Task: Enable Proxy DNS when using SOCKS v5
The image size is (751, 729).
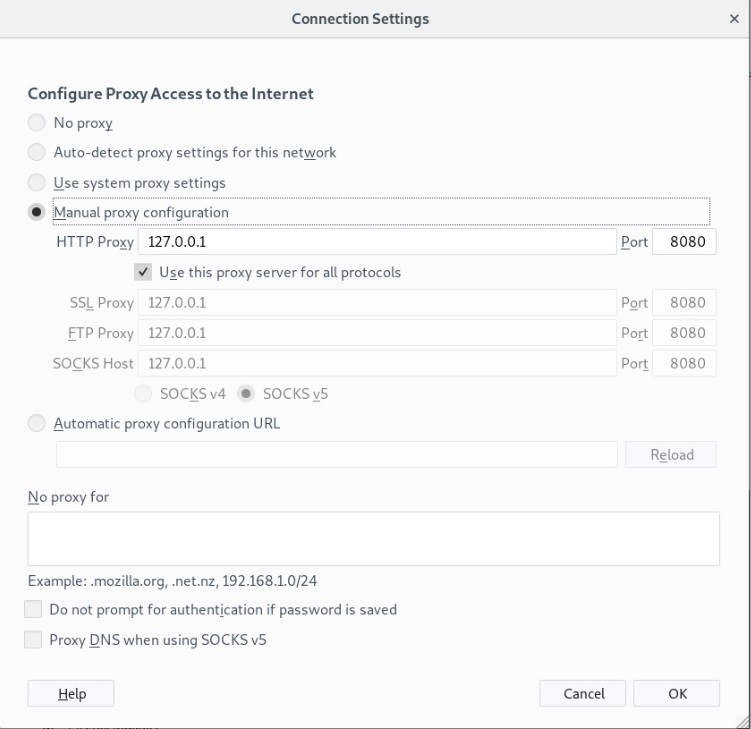Action: [33, 640]
